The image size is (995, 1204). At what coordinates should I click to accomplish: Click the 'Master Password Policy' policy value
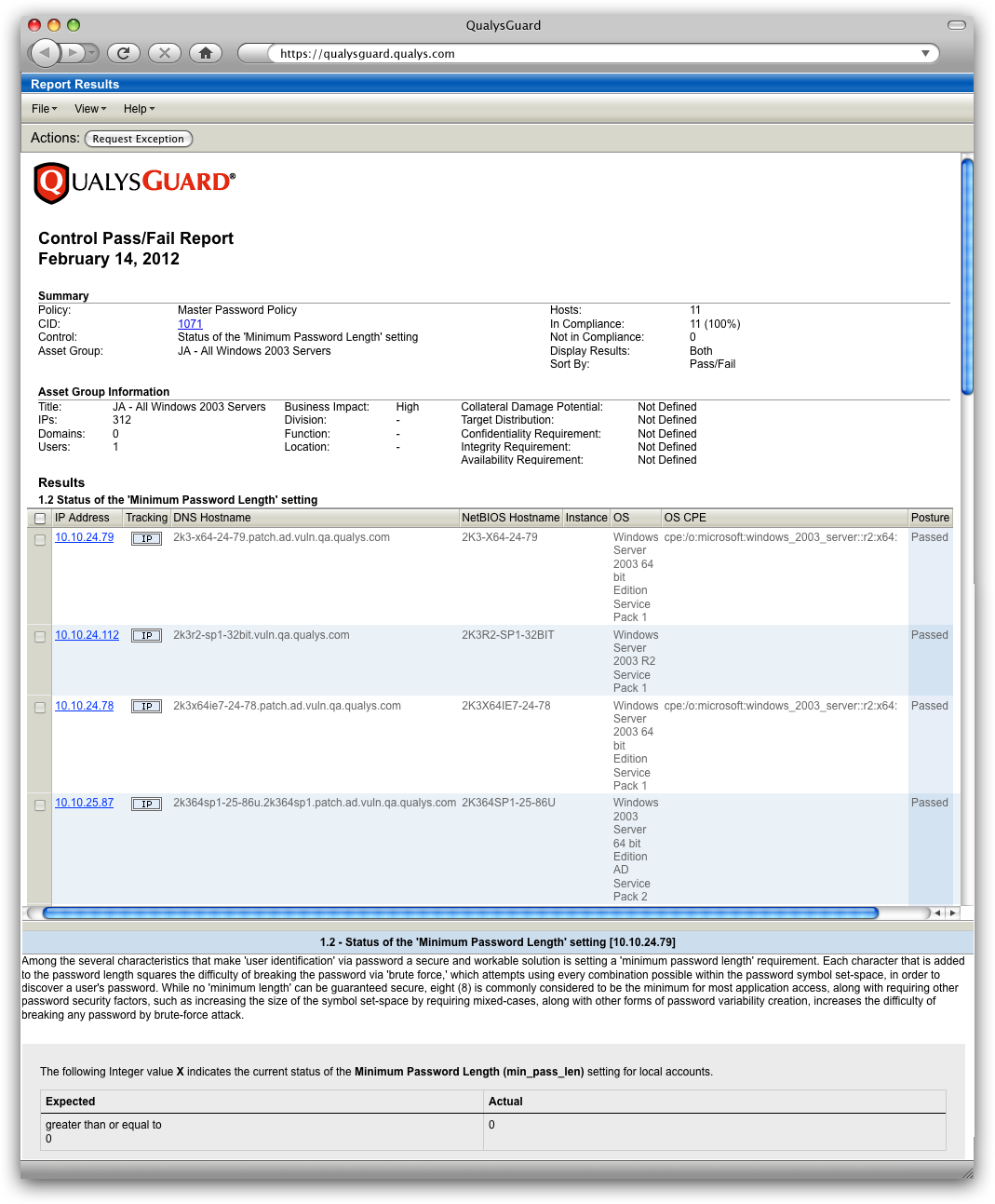pyautogui.click(x=237, y=310)
